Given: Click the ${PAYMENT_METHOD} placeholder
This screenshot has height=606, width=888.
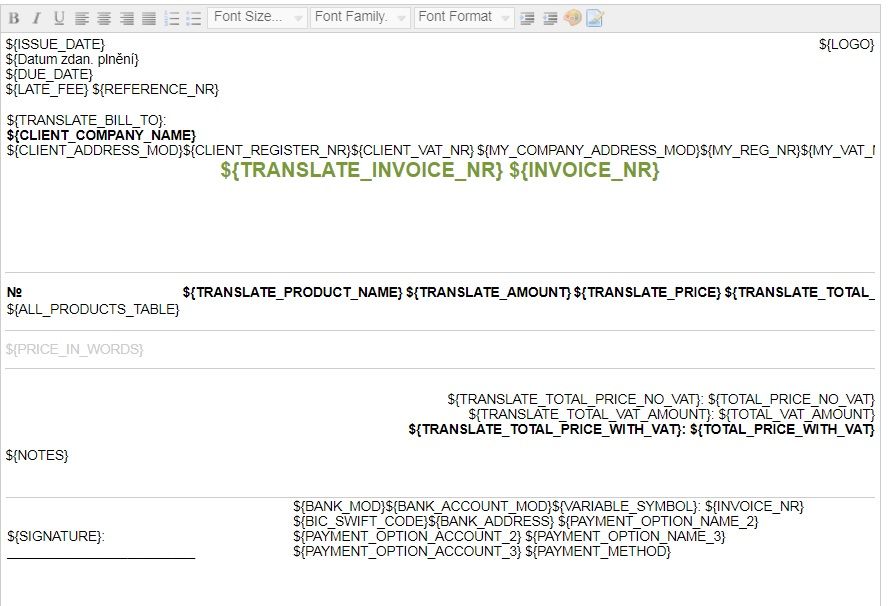Looking at the screenshot, I should coord(598,551).
